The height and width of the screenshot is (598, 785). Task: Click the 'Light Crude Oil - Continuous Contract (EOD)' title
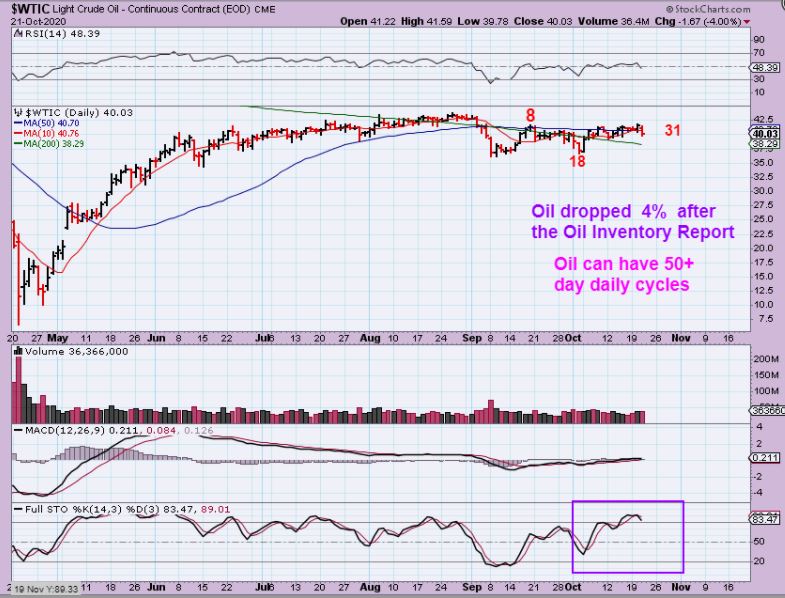151,10
